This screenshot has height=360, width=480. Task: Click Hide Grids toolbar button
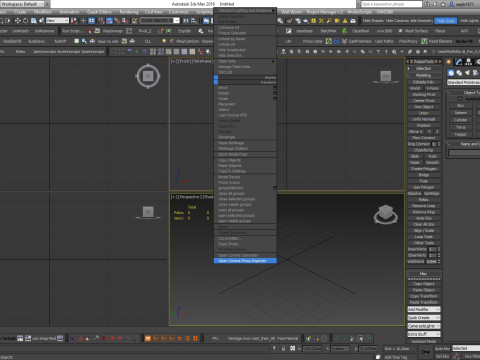pos(446,21)
